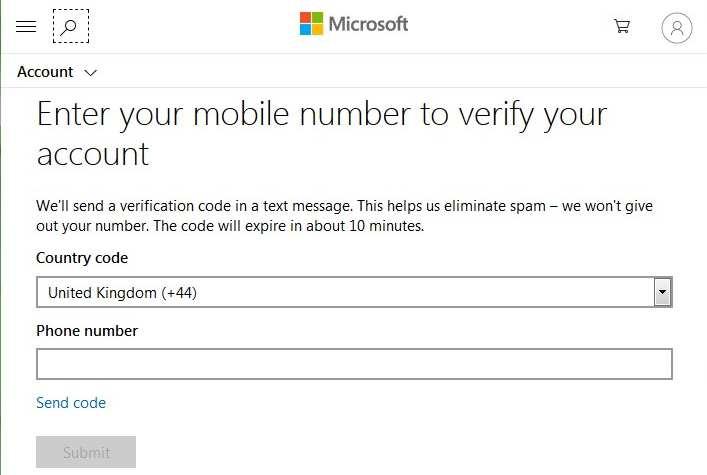Click the user profile avatar icon

pos(676,28)
